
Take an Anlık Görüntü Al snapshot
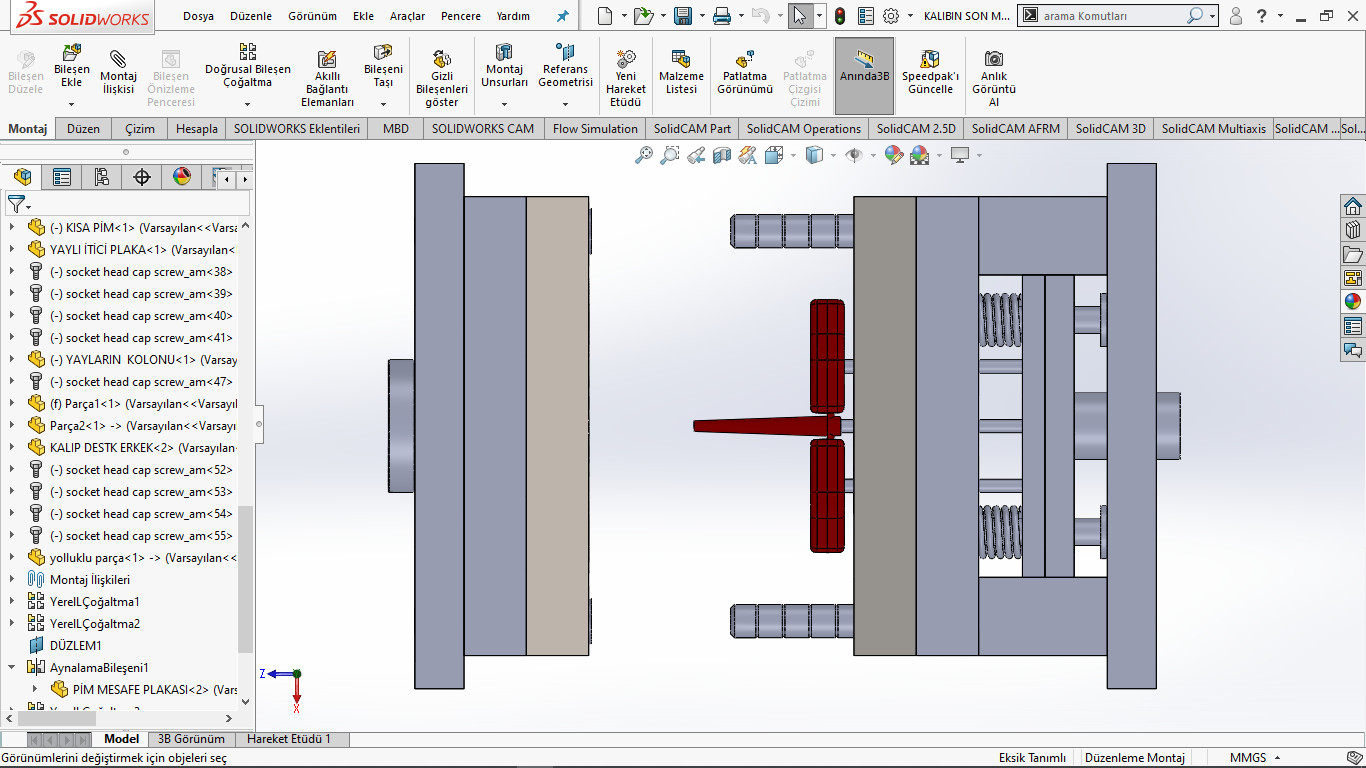coord(994,79)
